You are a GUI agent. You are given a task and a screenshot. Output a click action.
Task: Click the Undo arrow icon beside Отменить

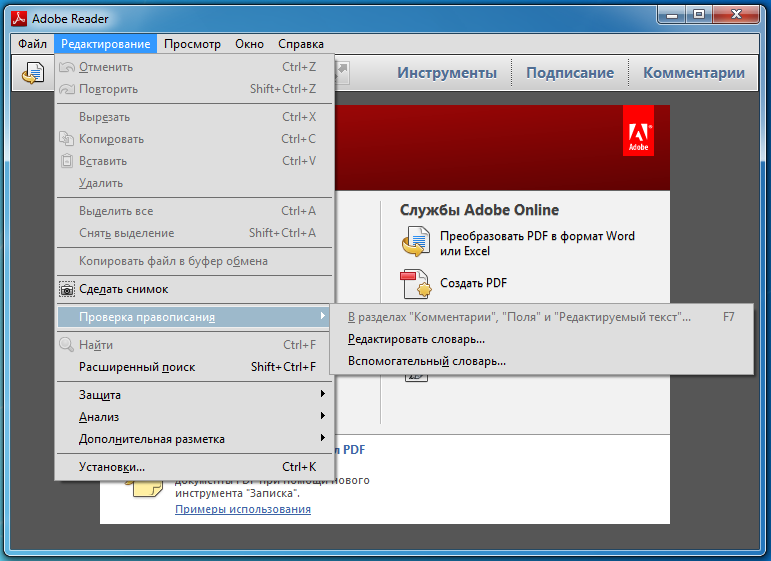tap(67, 67)
